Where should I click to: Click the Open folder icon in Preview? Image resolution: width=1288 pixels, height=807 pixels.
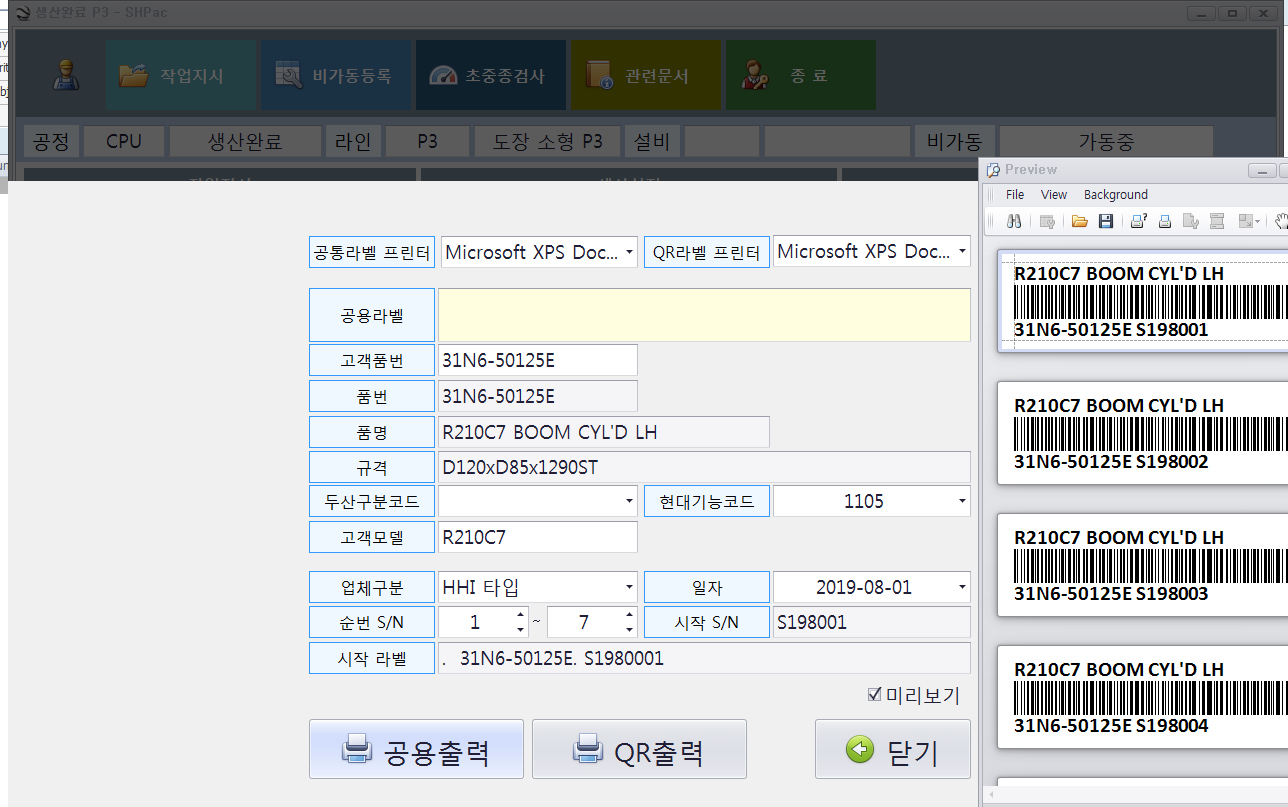(1080, 221)
